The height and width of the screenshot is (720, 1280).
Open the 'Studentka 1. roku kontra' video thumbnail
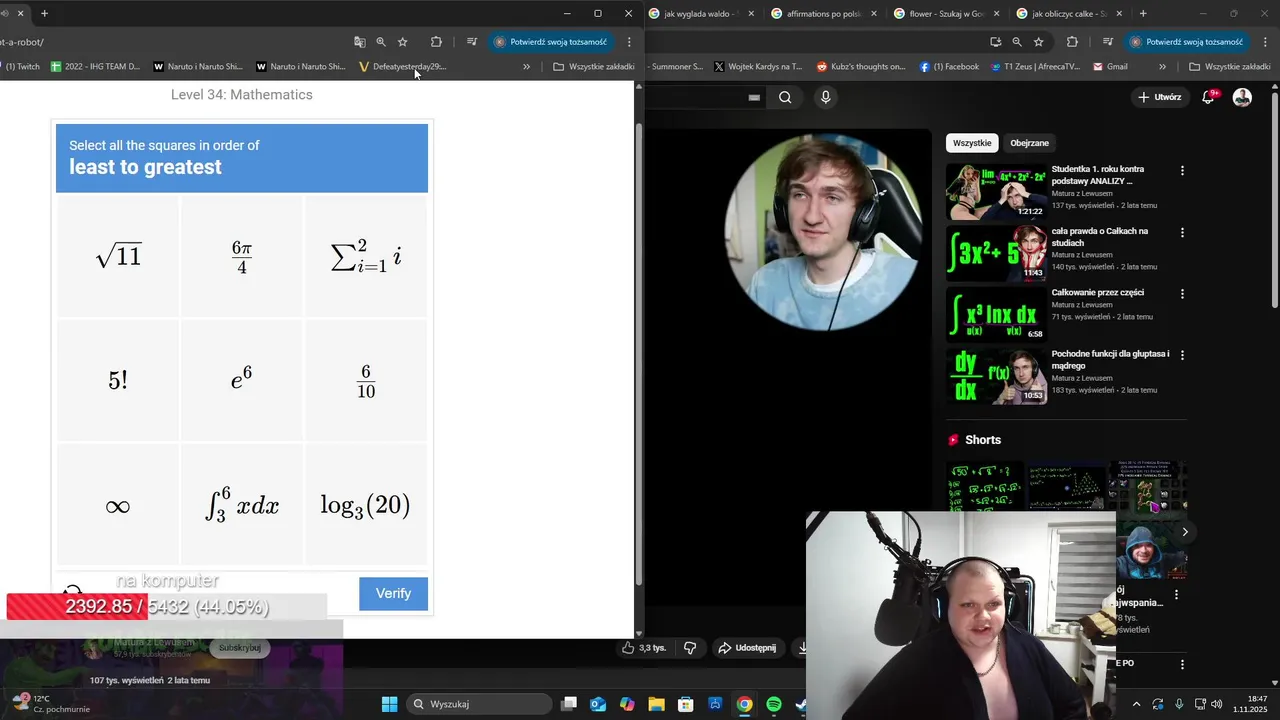[996, 191]
